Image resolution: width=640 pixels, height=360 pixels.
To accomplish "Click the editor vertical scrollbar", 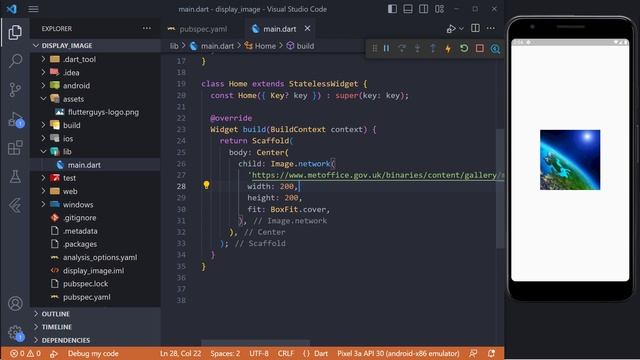I will (x=500, y=189).
